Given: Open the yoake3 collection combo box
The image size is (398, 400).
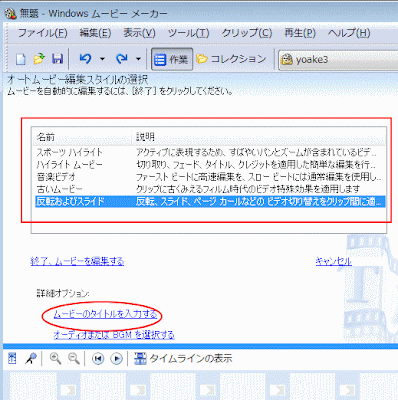Looking at the screenshot, I should pyautogui.click(x=338, y=60).
